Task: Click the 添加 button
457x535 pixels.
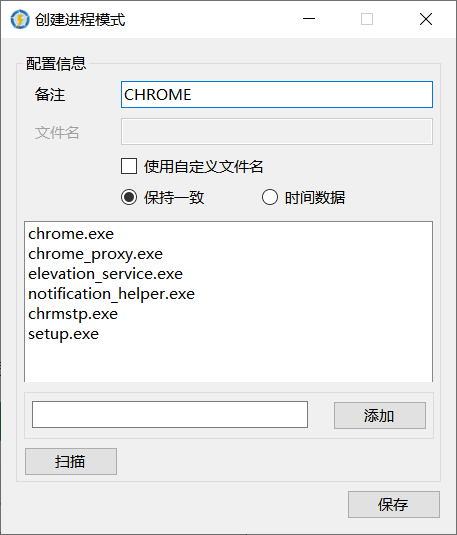Action: [380, 415]
